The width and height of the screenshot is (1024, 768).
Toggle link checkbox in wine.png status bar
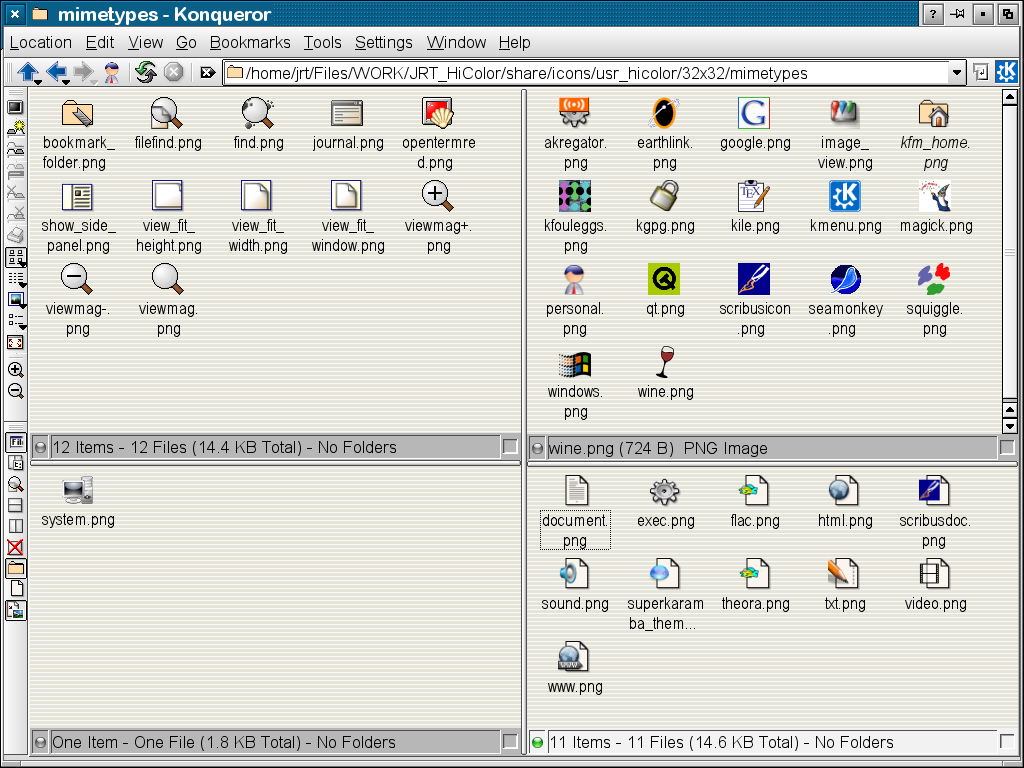[x=1006, y=447]
